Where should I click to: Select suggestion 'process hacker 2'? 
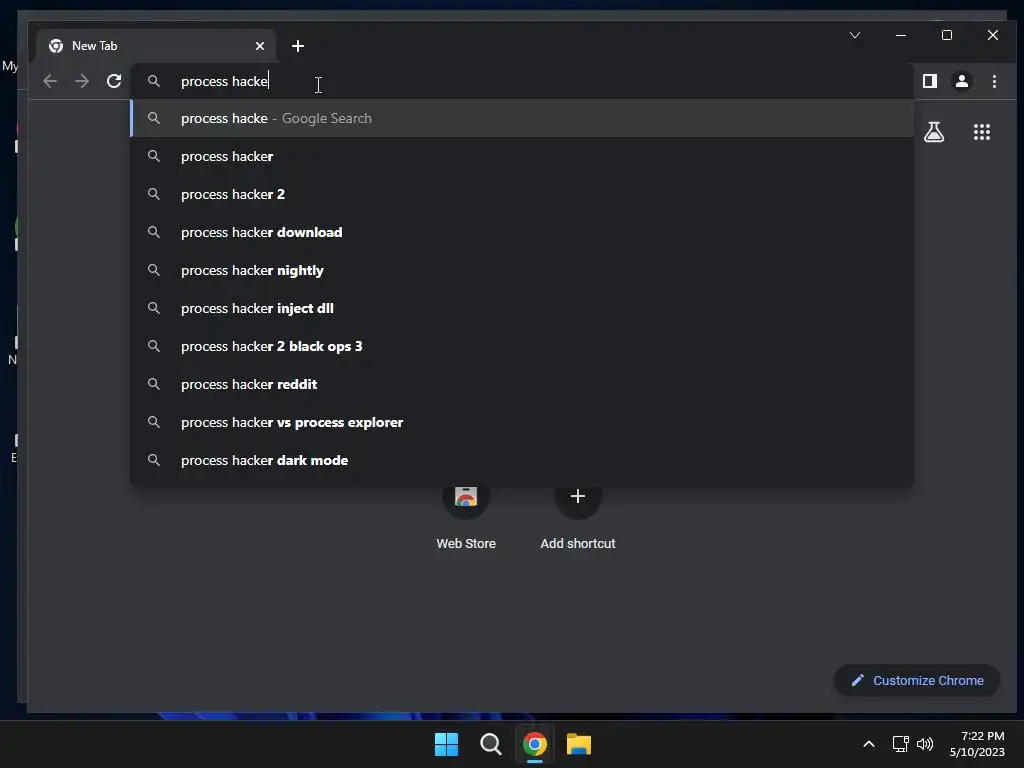[x=522, y=194]
